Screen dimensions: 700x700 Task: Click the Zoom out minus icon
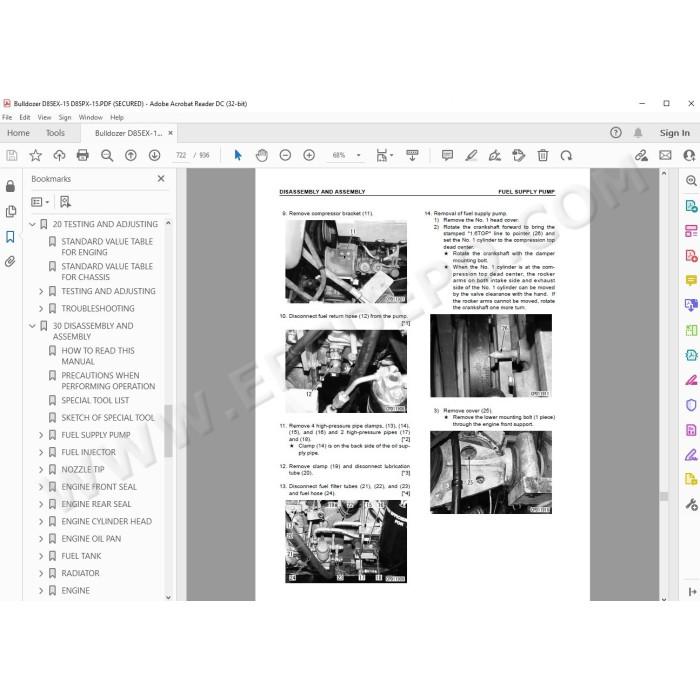(x=285, y=155)
